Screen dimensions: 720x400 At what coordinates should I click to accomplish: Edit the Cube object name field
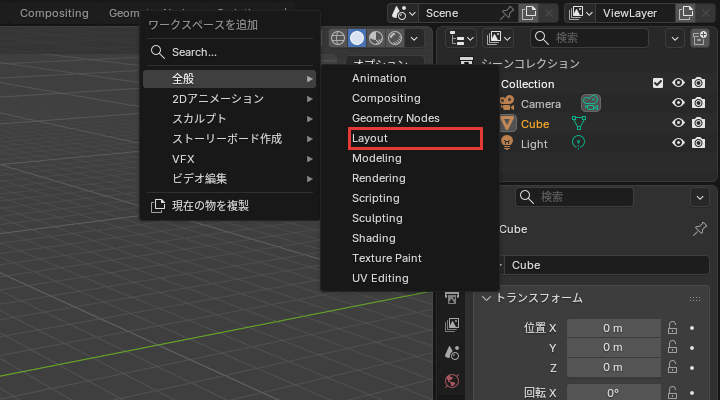[x=607, y=265]
